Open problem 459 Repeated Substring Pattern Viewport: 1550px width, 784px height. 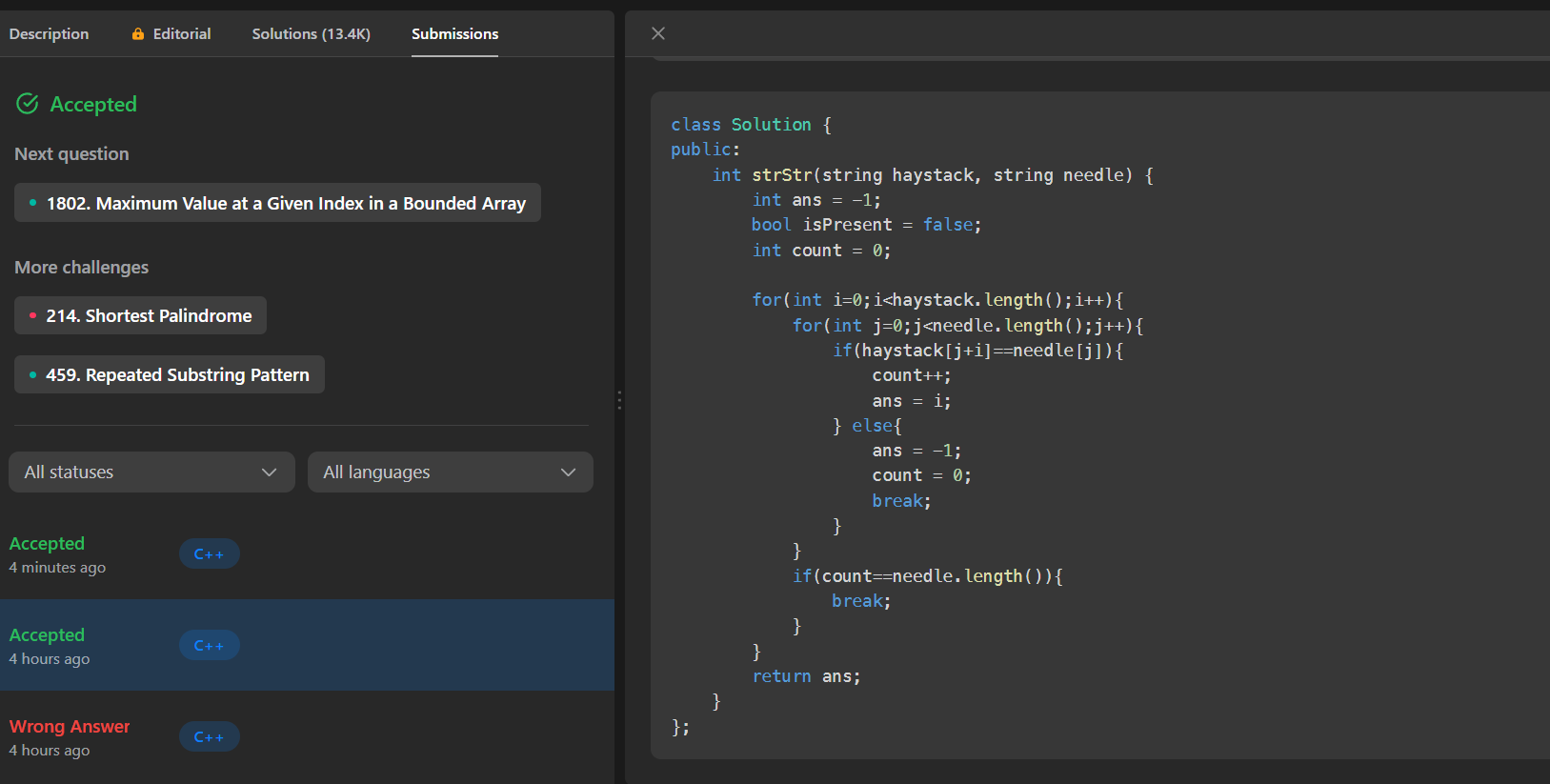click(x=169, y=374)
